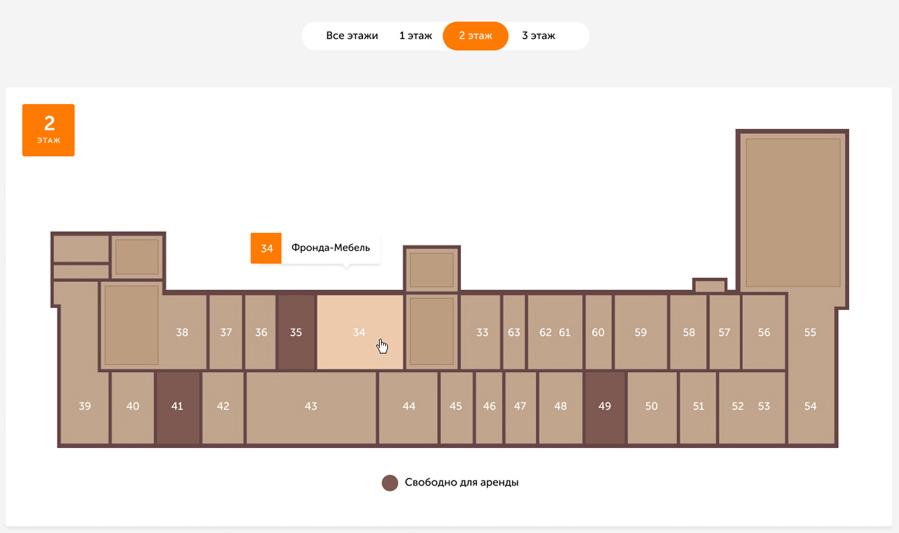Click vacant room 41 on the map
Screen dimensions: 899x533
coord(177,406)
